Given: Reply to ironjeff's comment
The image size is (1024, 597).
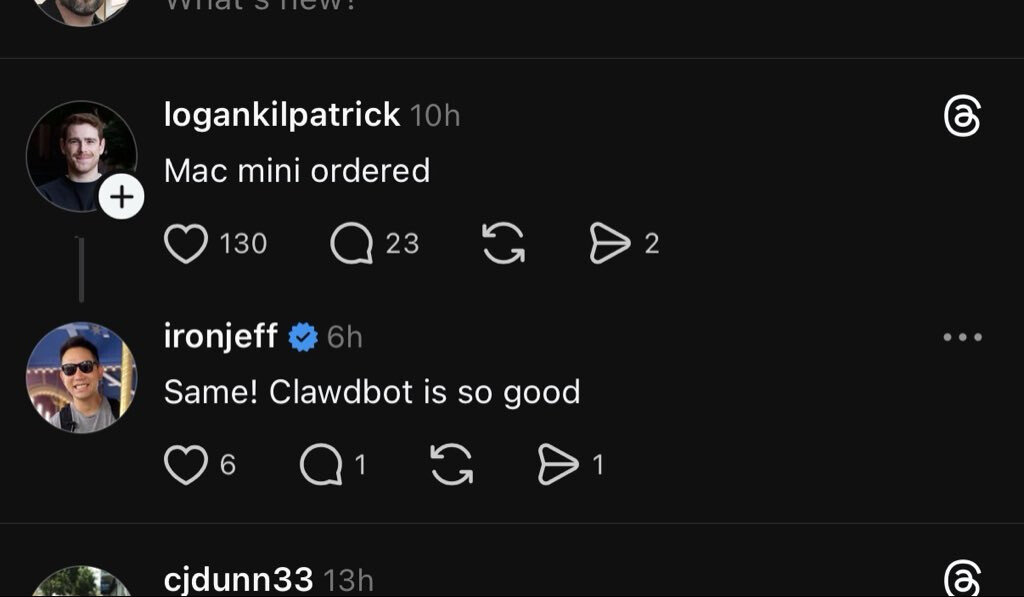Looking at the screenshot, I should (x=320, y=465).
